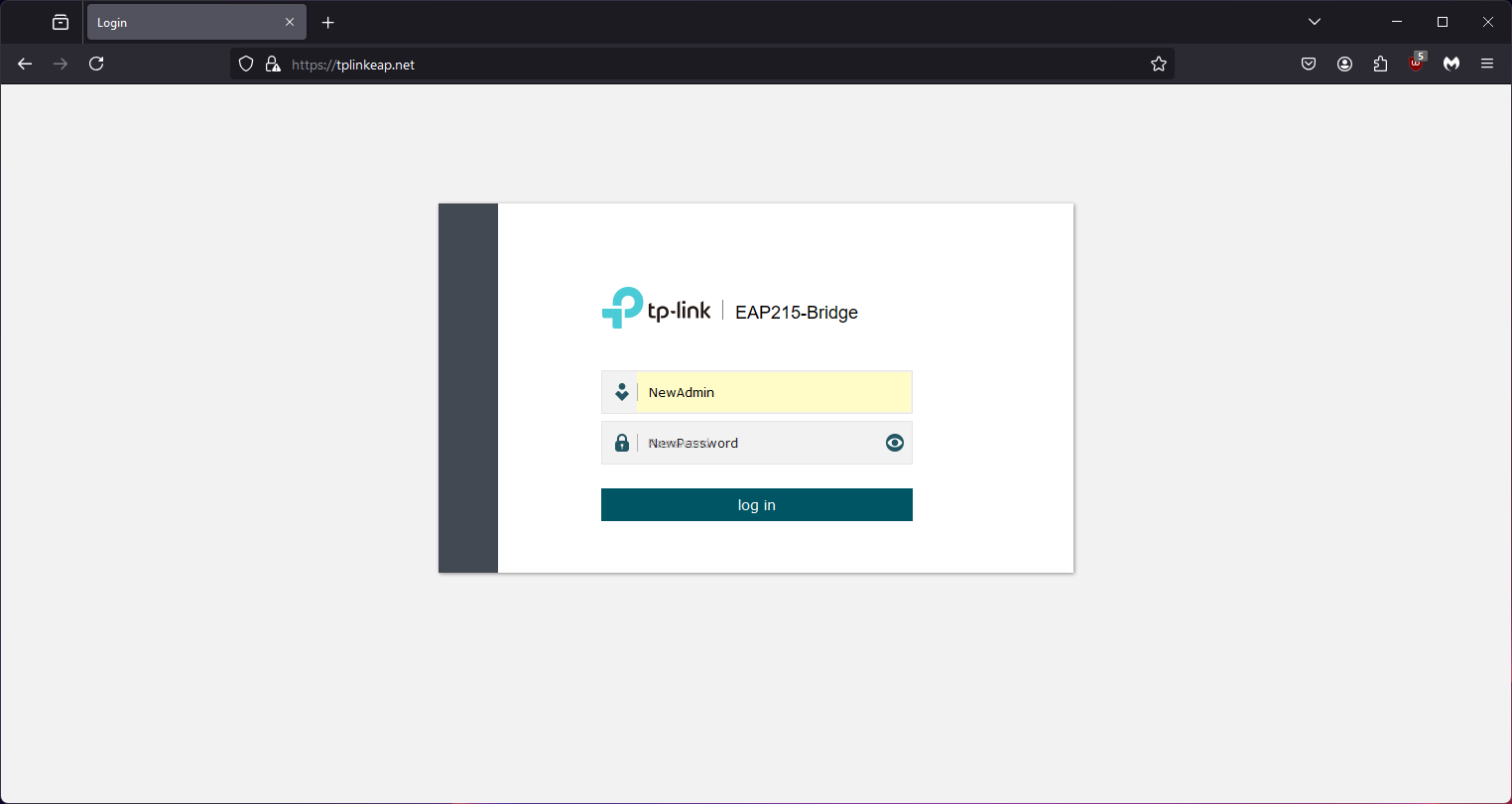The height and width of the screenshot is (804, 1512).
Task: Open tracking protection shield info
Action: point(246,65)
